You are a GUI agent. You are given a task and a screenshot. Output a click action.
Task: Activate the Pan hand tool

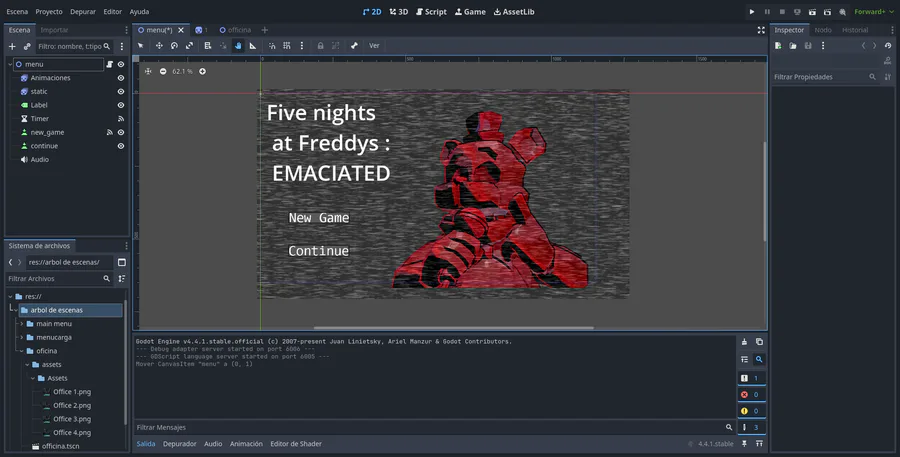pos(238,45)
